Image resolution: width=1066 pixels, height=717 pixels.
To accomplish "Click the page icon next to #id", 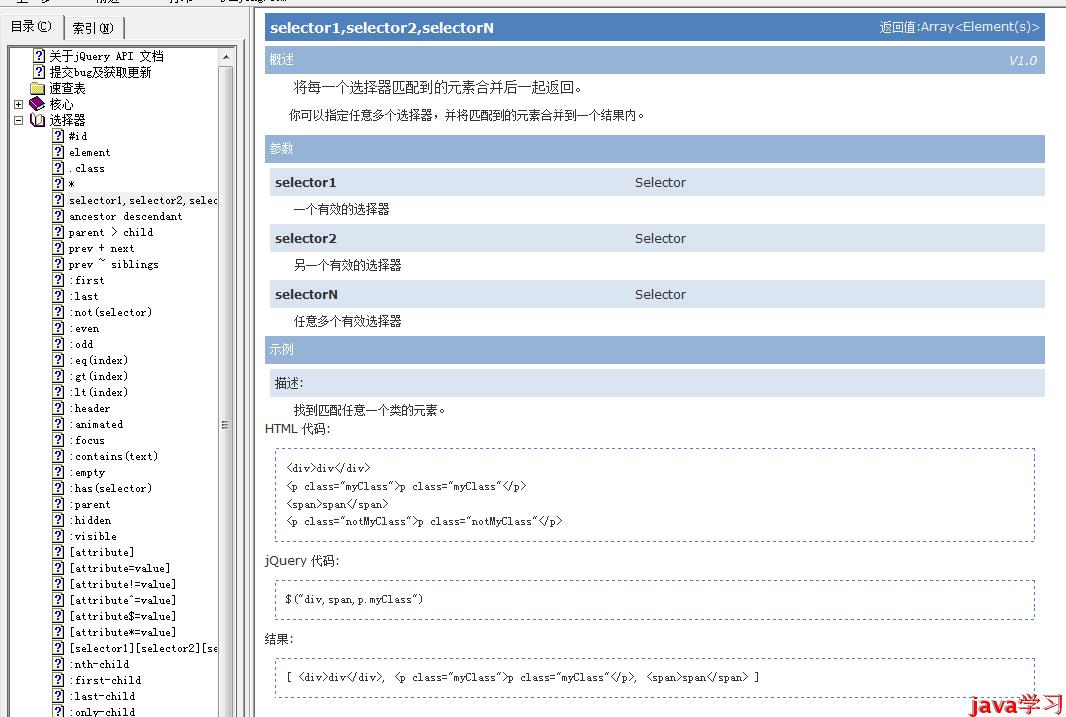I will (58, 136).
